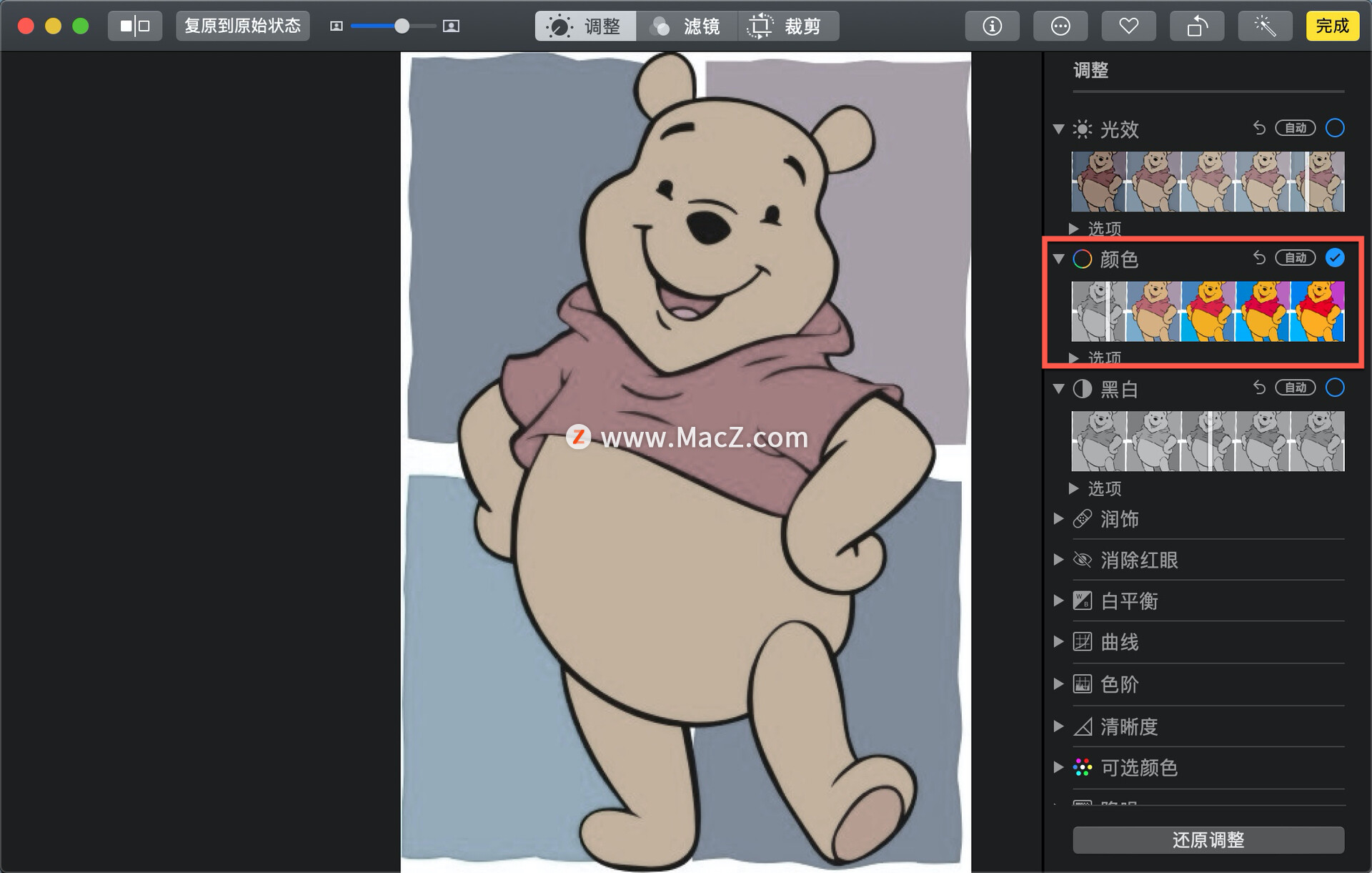Click the rotate image icon
The width and height of the screenshot is (1372, 873).
tap(1197, 26)
